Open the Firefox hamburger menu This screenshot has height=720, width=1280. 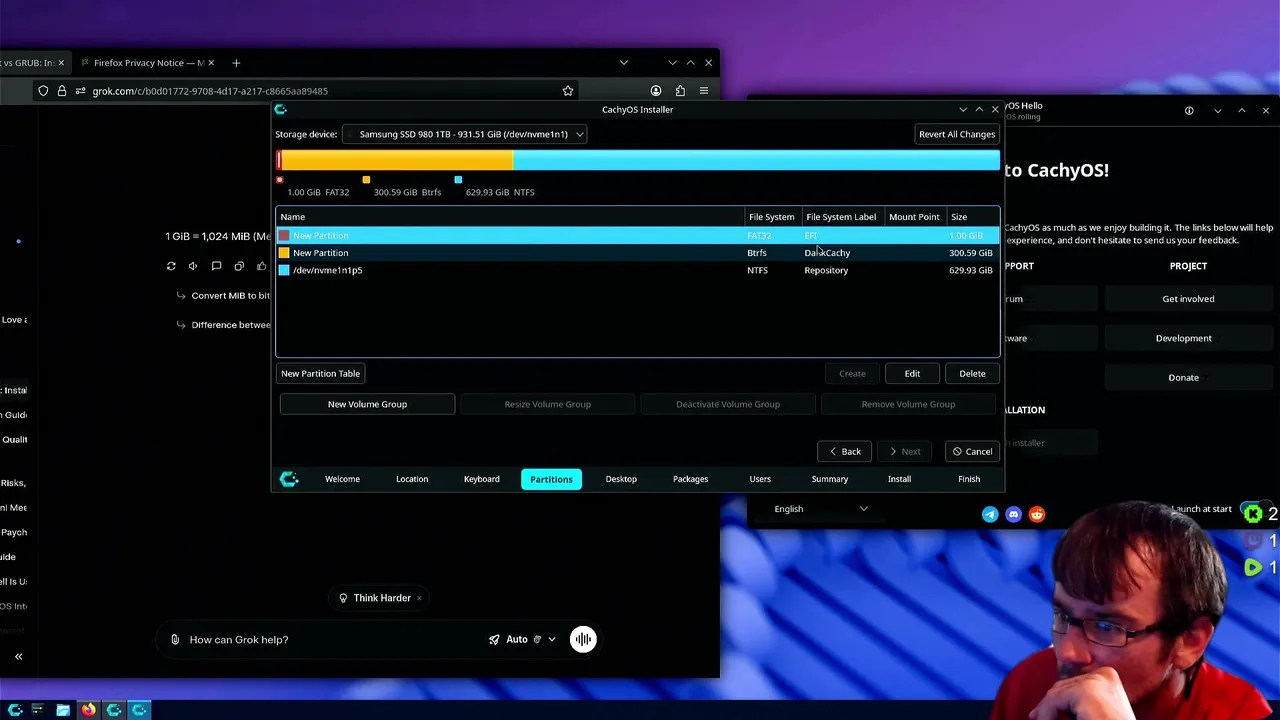click(704, 91)
